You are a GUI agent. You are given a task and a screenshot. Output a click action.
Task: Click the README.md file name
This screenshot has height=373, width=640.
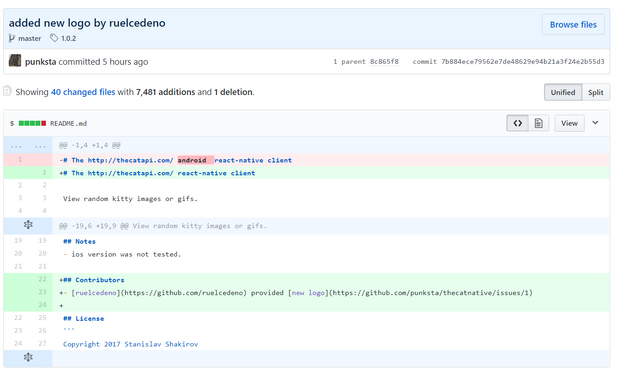tap(68, 124)
